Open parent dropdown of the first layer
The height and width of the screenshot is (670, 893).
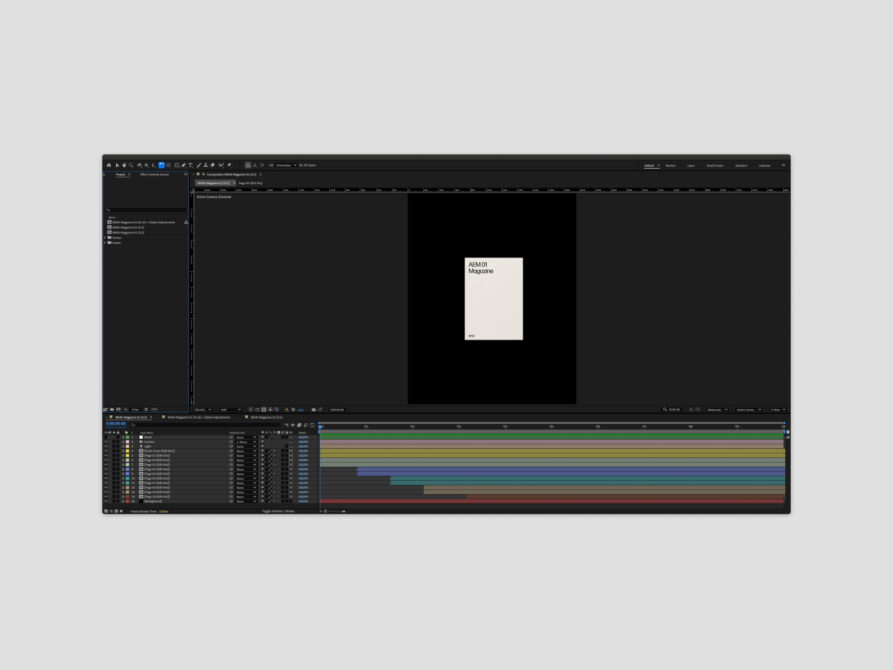[x=245, y=437]
